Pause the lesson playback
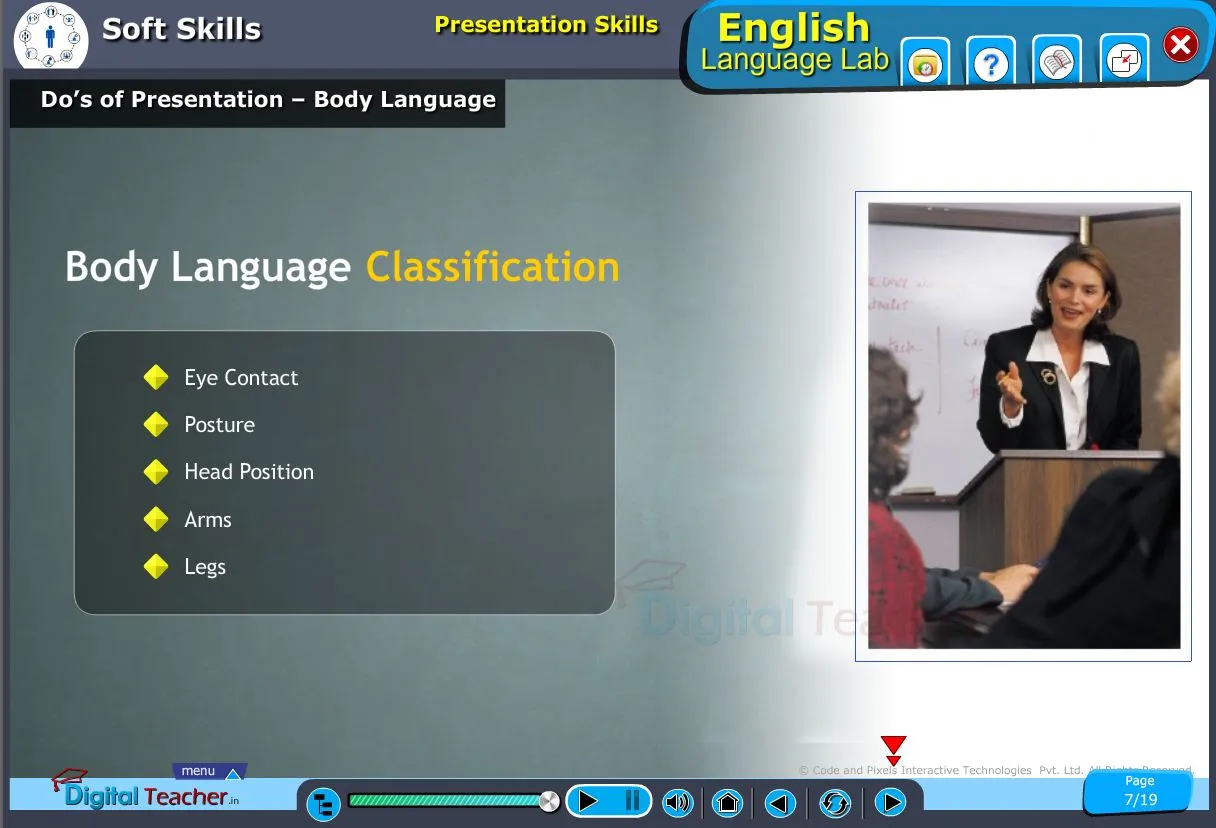Image resolution: width=1216 pixels, height=828 pixels. coord(632,801)
